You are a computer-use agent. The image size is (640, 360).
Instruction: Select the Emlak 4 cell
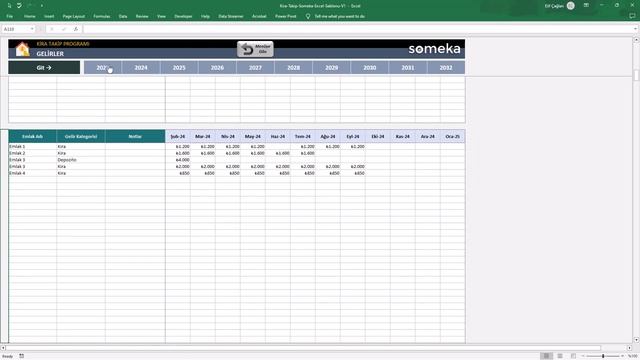pyautogui.click(x=33, y=173)
